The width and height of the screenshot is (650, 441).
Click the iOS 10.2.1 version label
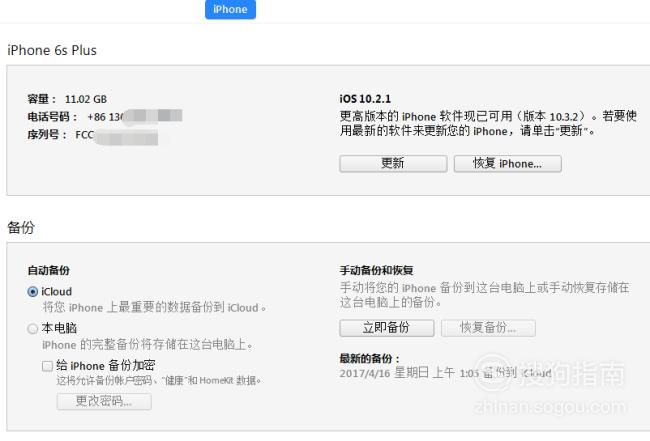click(x=365, y=99)
